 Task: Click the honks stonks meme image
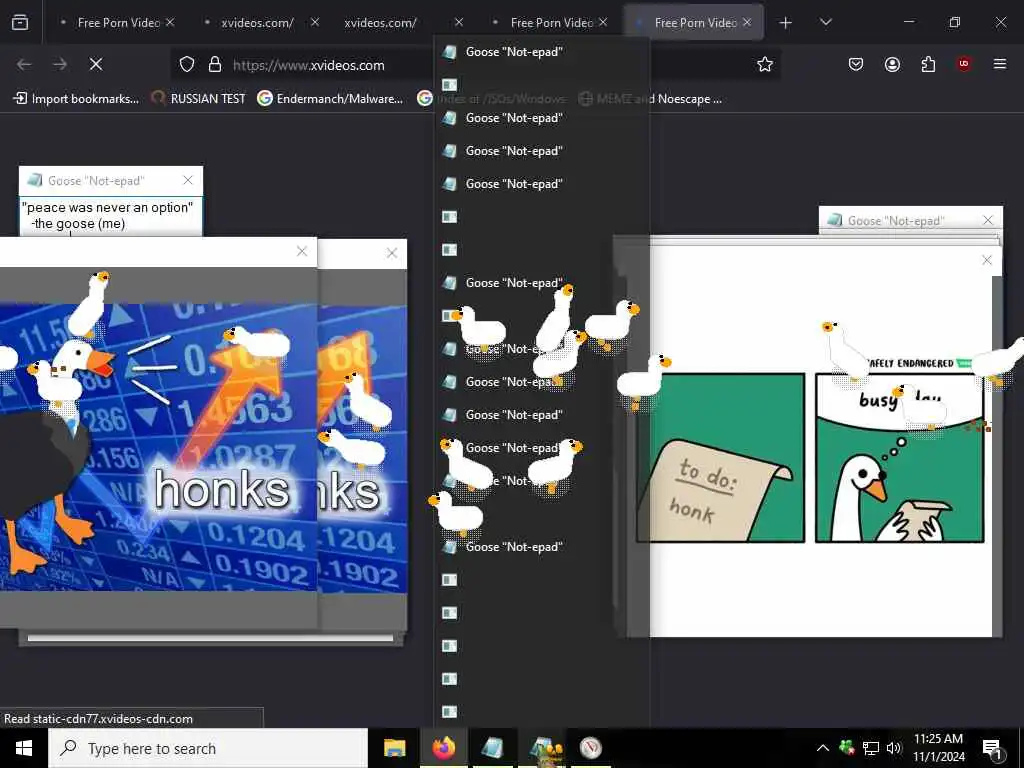click(158, 447)
